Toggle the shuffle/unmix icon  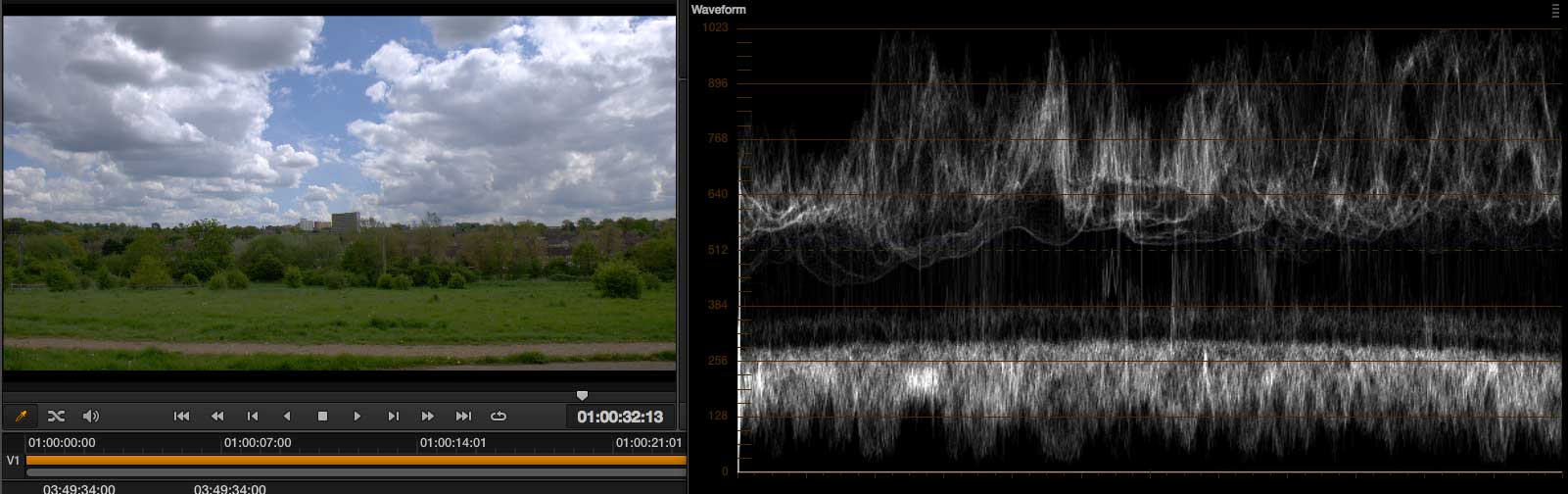pos(56,417)
